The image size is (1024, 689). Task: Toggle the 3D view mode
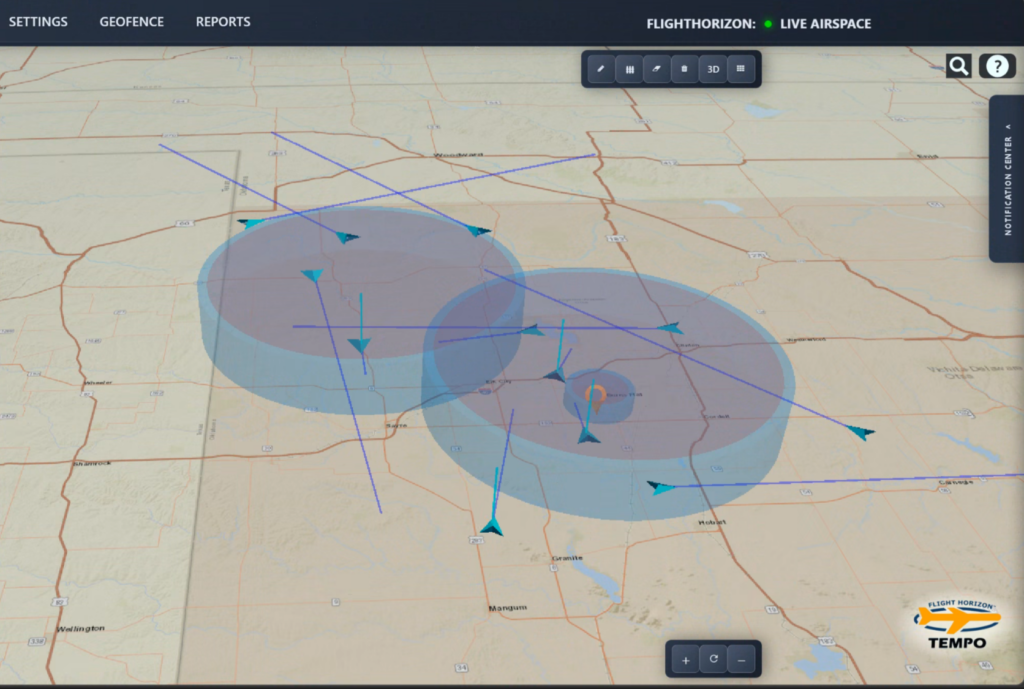click(x=713, y=69)
